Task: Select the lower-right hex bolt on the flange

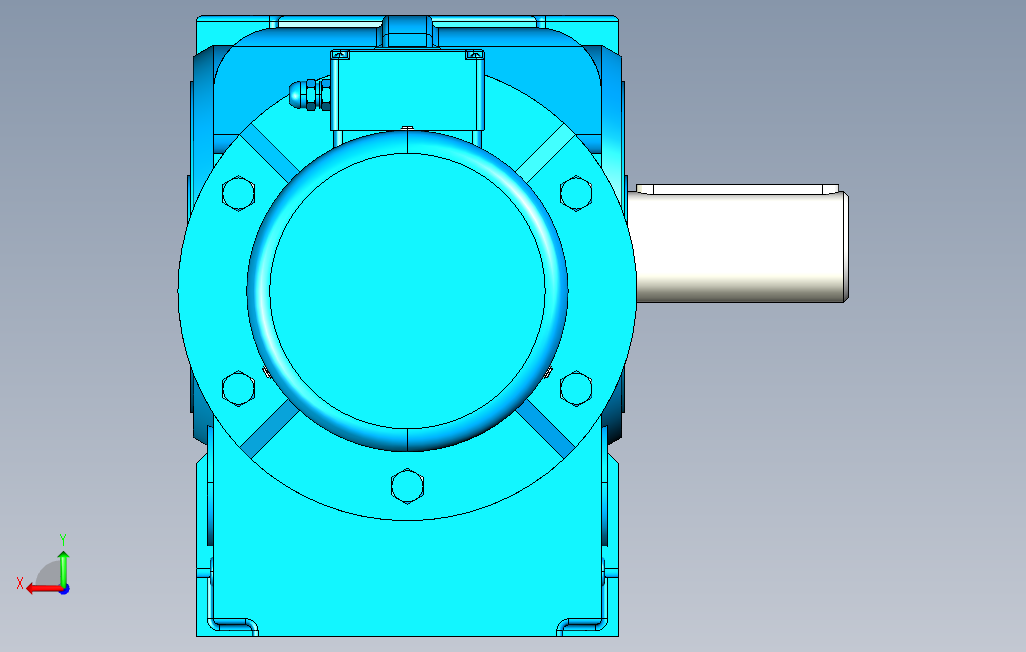Action: (576, 388)
